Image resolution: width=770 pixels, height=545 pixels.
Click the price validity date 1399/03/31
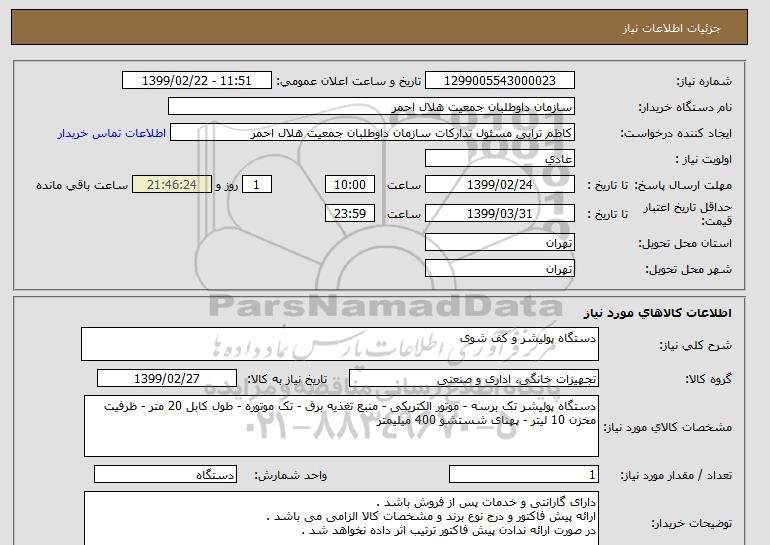[499, 214]
